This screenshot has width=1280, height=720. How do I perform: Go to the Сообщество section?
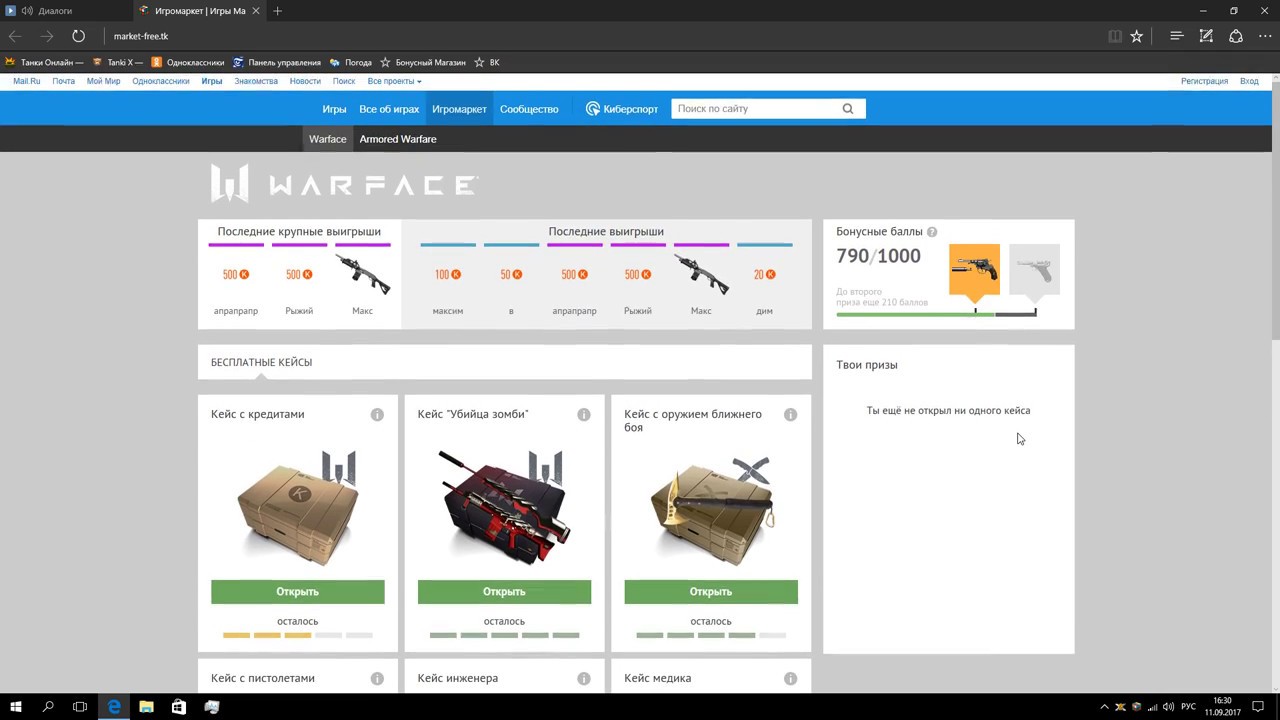(529, 109)
